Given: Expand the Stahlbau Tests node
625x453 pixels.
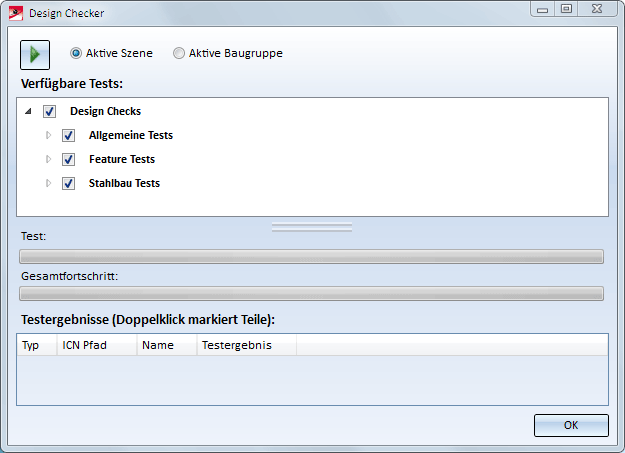Looking at the screenshot, I should pyautogui.click(x=48, y=183).
